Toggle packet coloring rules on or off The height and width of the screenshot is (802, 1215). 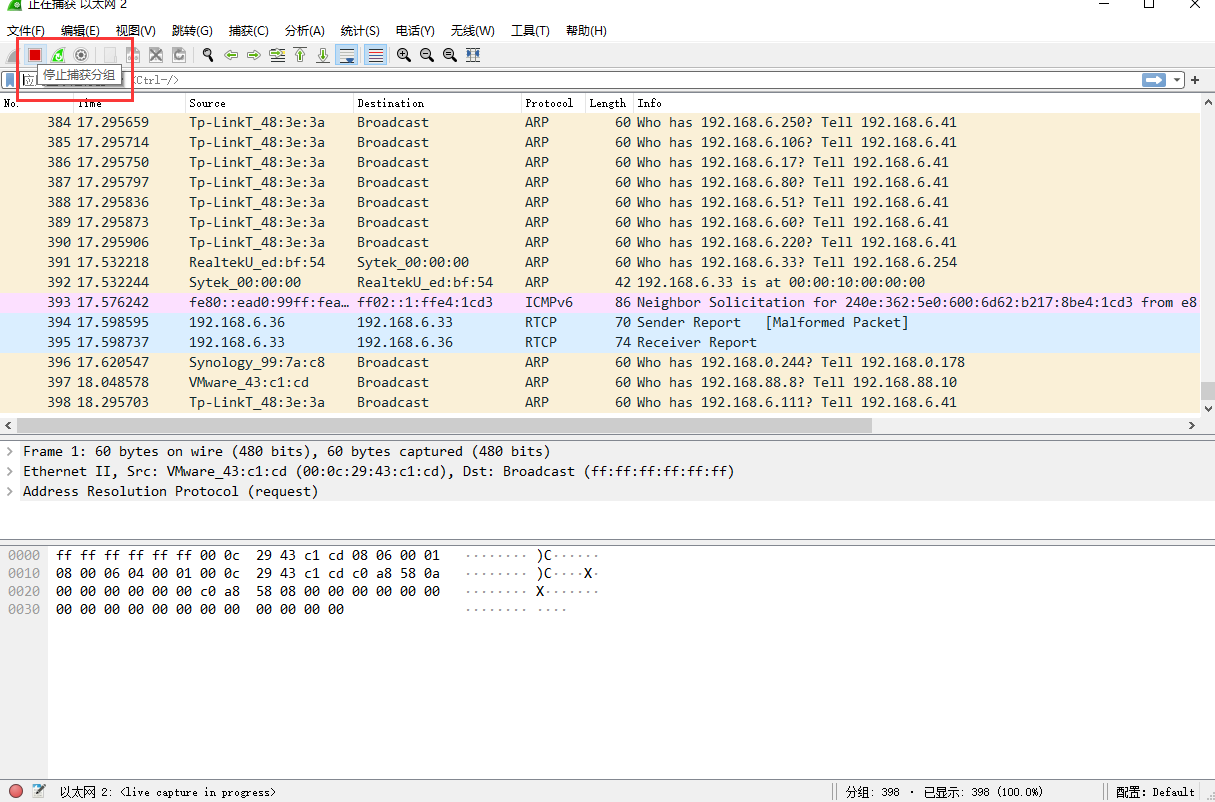(x=375, y=55)
